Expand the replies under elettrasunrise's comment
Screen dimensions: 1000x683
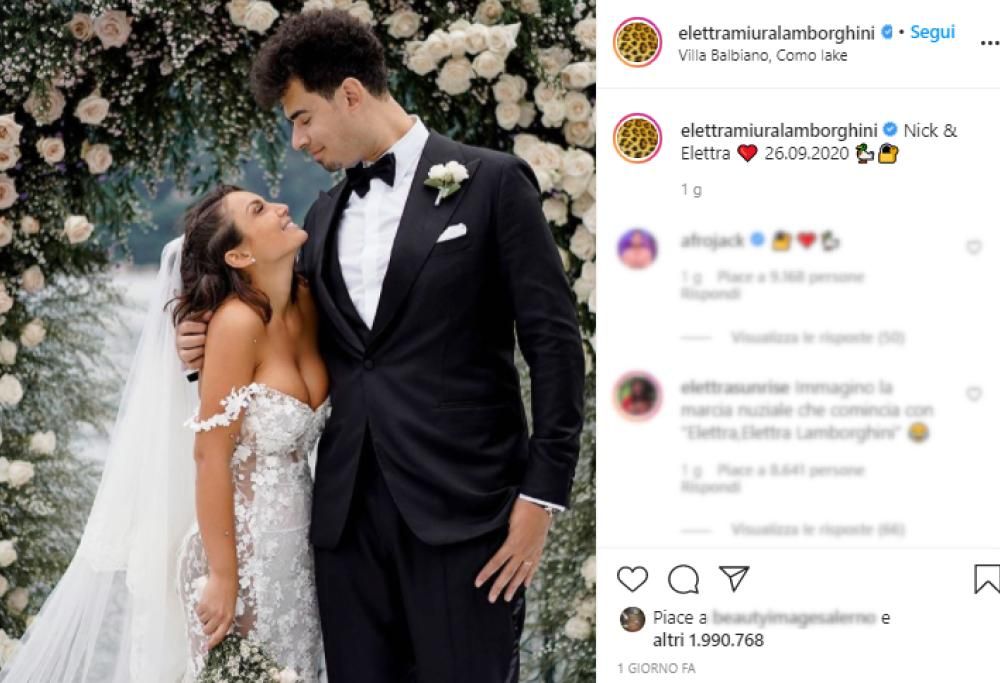click(x=818, y=529)
